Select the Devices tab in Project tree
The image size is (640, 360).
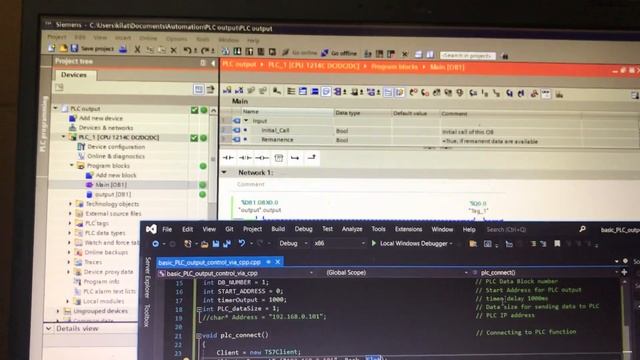pyautogui.click(x=74, y=75)
